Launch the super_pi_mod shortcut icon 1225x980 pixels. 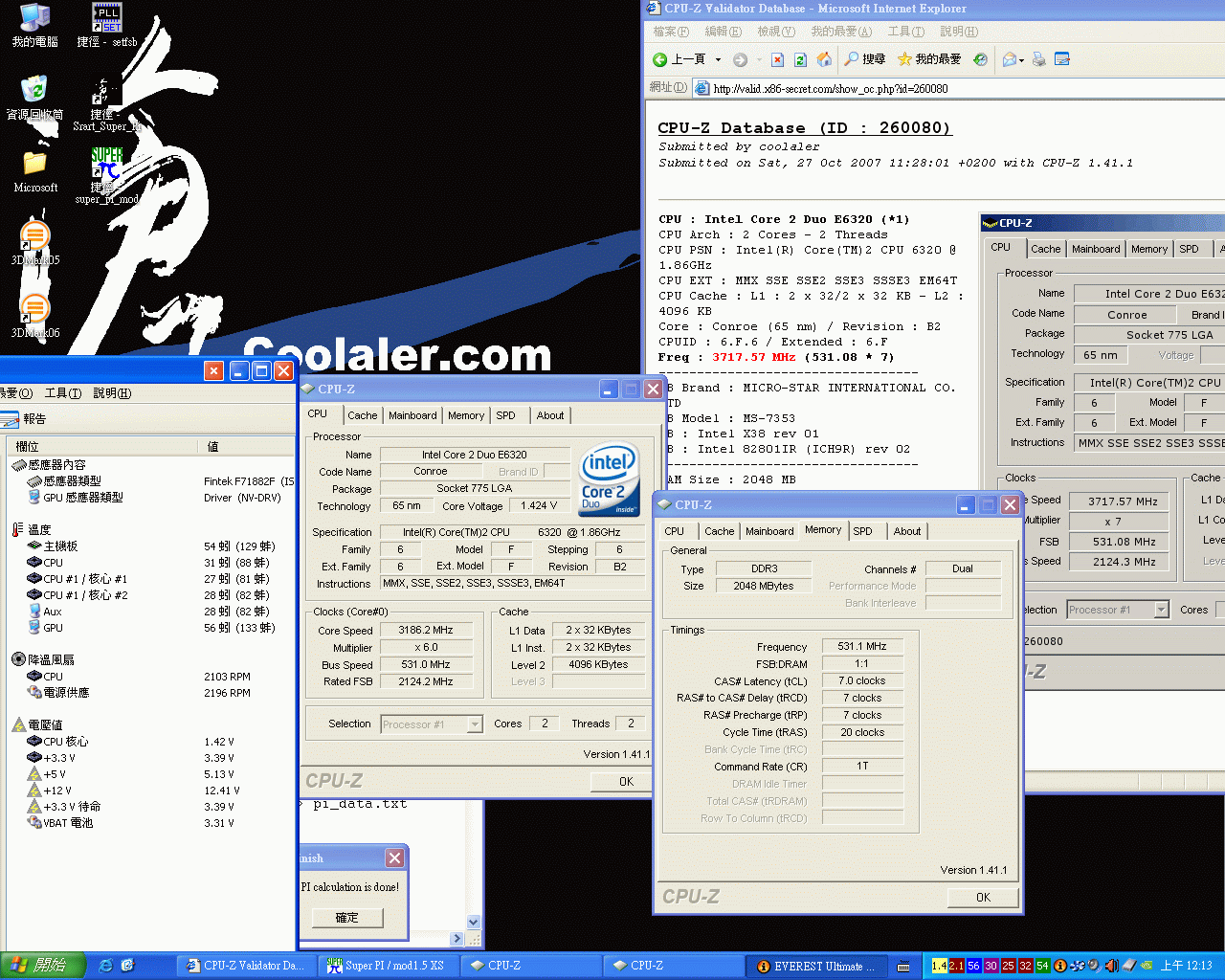click(107, 163)
